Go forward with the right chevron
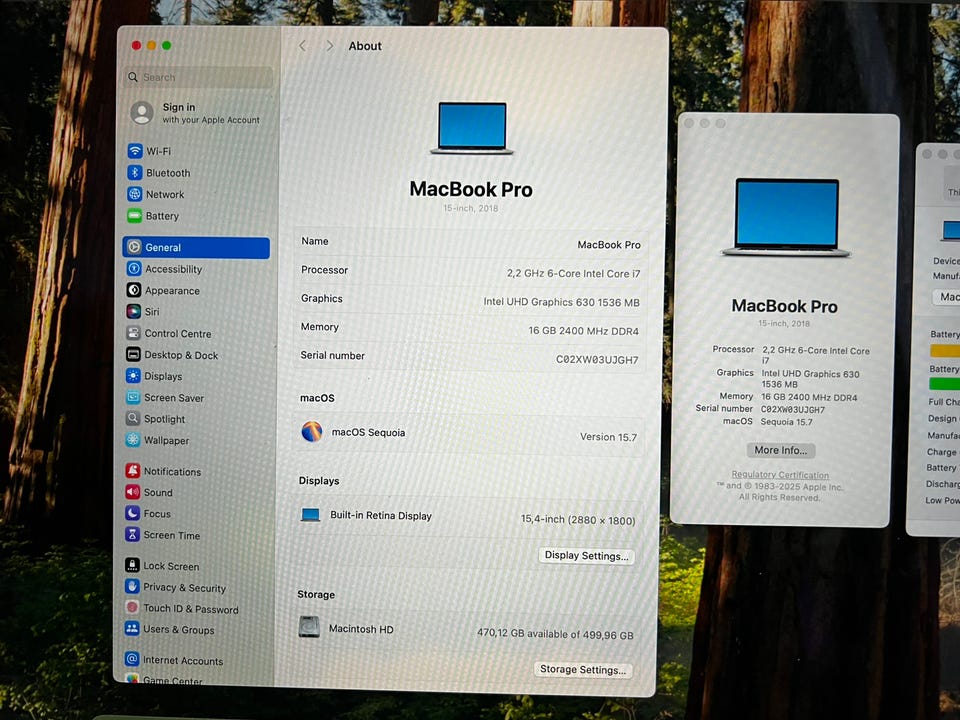Viewport: 960px width, 720px height. (x=330, y=46)
